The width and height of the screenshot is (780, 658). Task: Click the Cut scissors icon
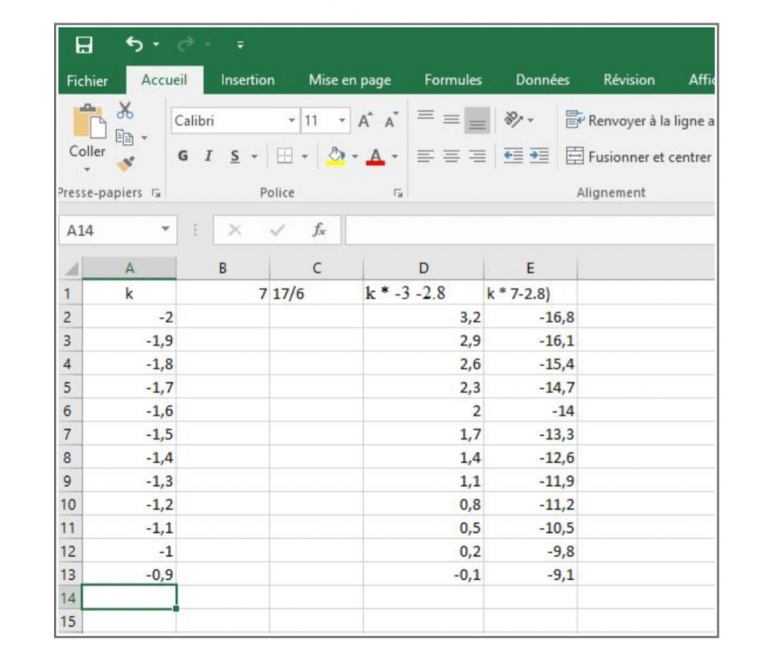126,110
